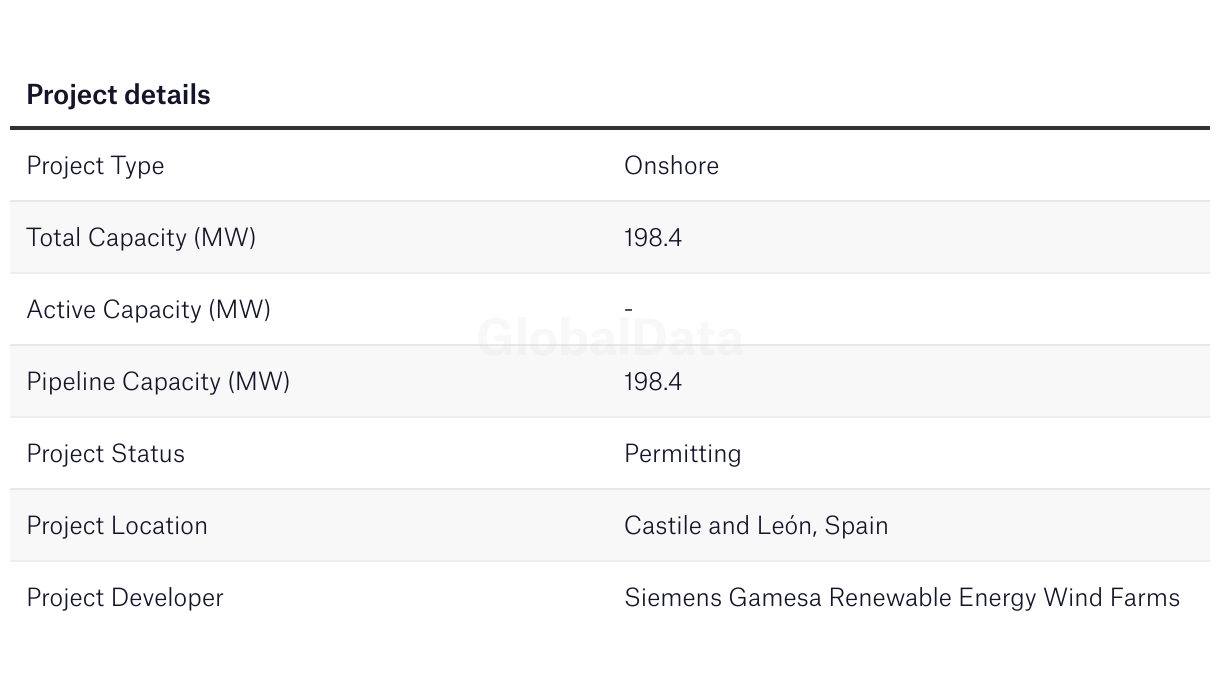Click the Total Capacity value 198.4
This screenshot has height=674, width=1220.
tap(653, 238)
